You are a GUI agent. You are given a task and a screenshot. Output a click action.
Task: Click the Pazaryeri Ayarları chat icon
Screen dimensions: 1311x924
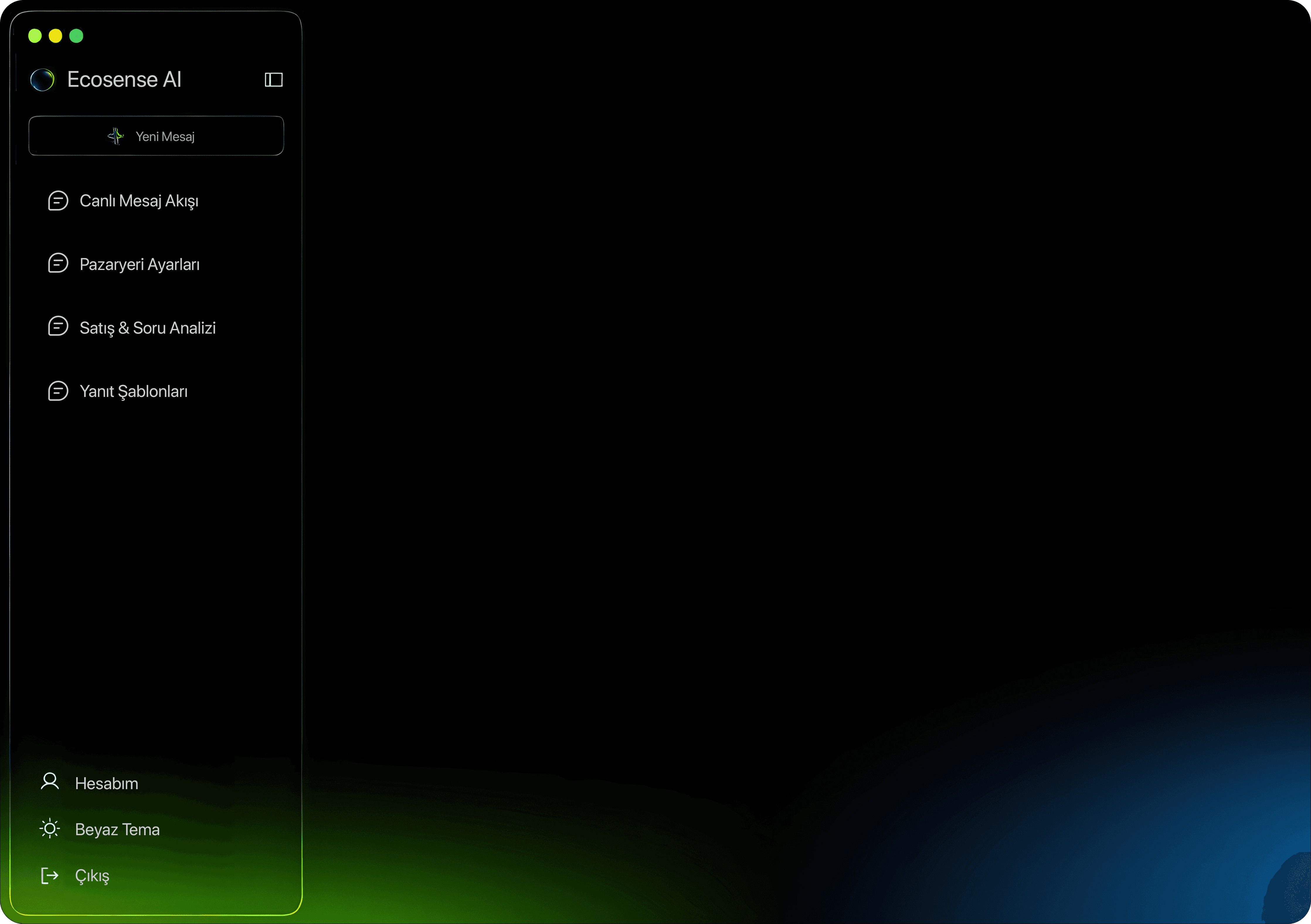point(58,263)
